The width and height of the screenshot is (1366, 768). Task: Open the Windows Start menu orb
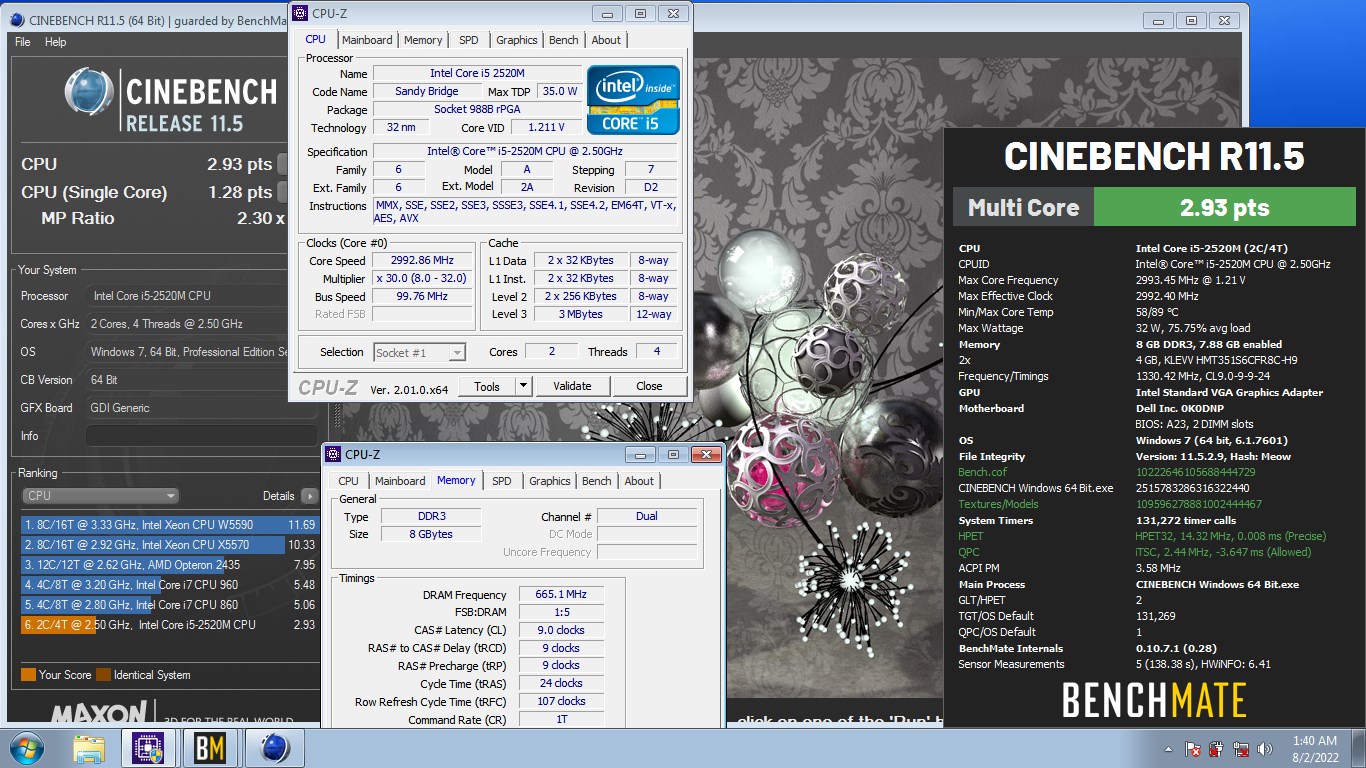pos(26,748)
